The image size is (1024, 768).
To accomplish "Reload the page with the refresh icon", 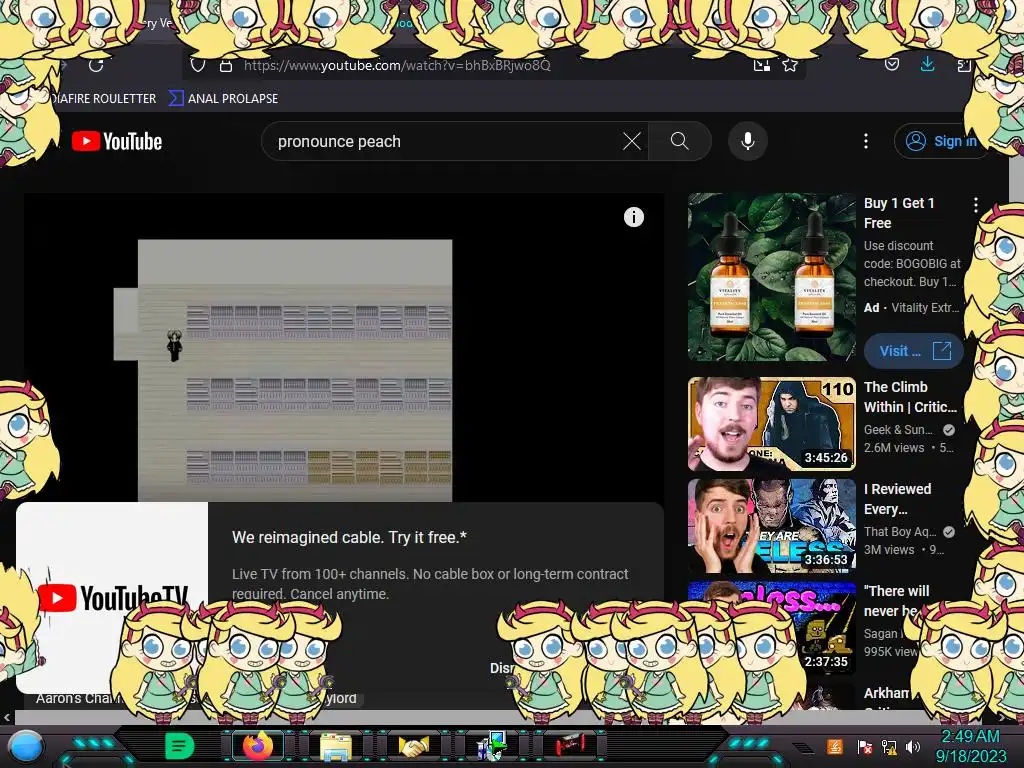I will [96, 65].
